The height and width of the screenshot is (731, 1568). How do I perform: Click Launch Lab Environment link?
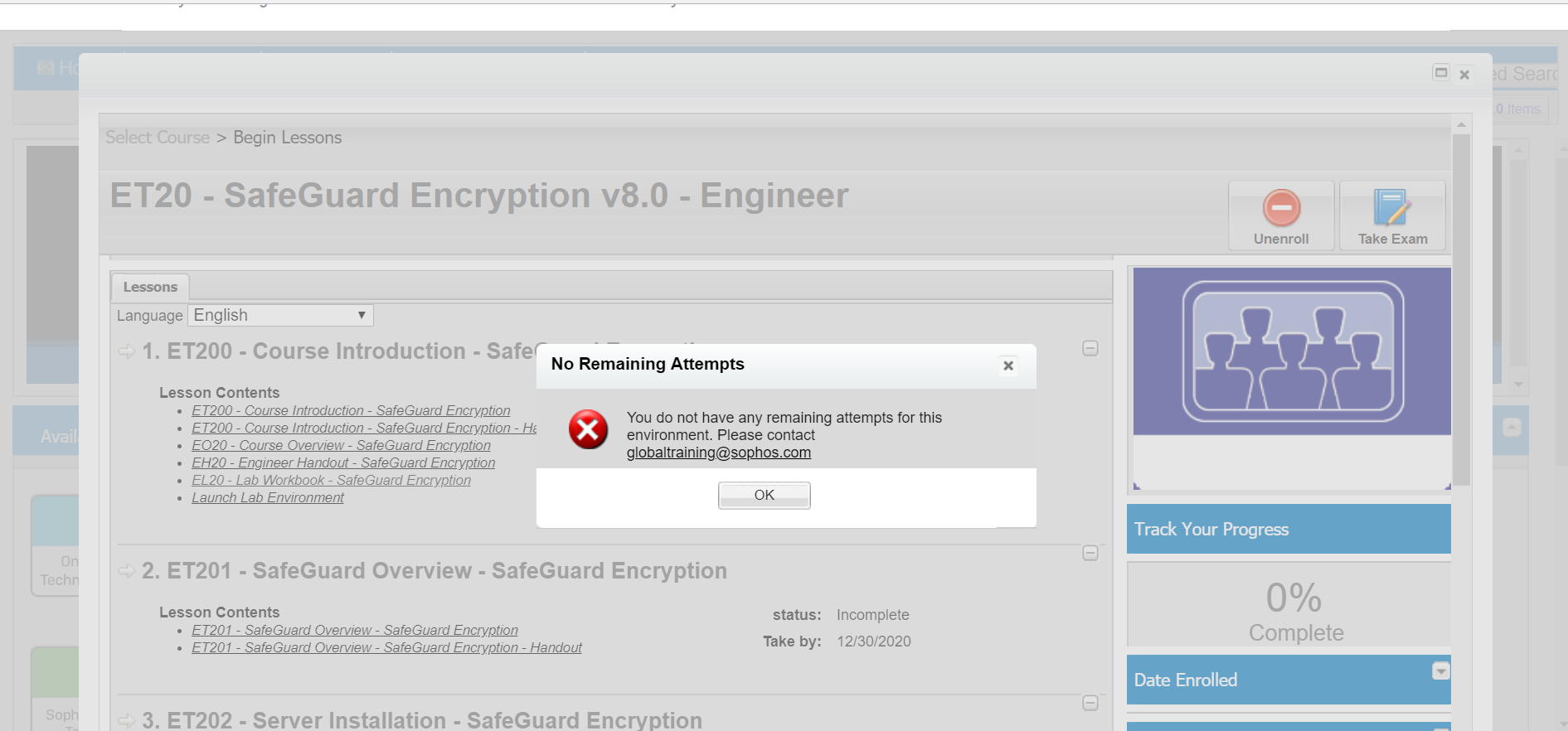coord(268,497)
